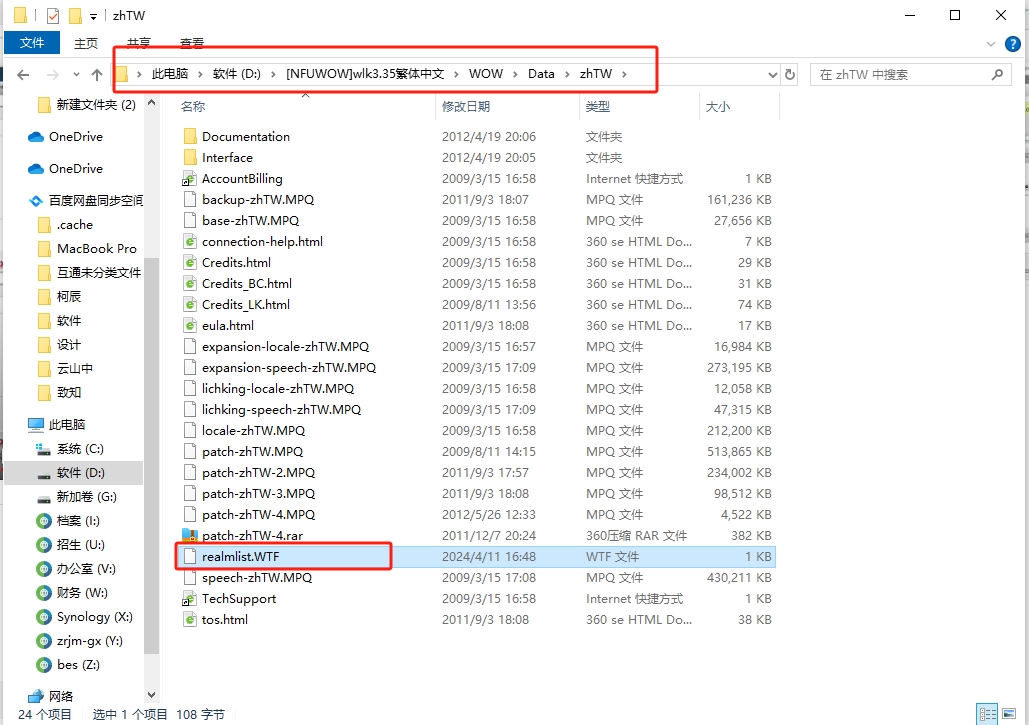The width and height of the screenshot is (1029, 725).
Task: Navigate to 软件 (D:) breadcrumb
Action: (237, 74)
